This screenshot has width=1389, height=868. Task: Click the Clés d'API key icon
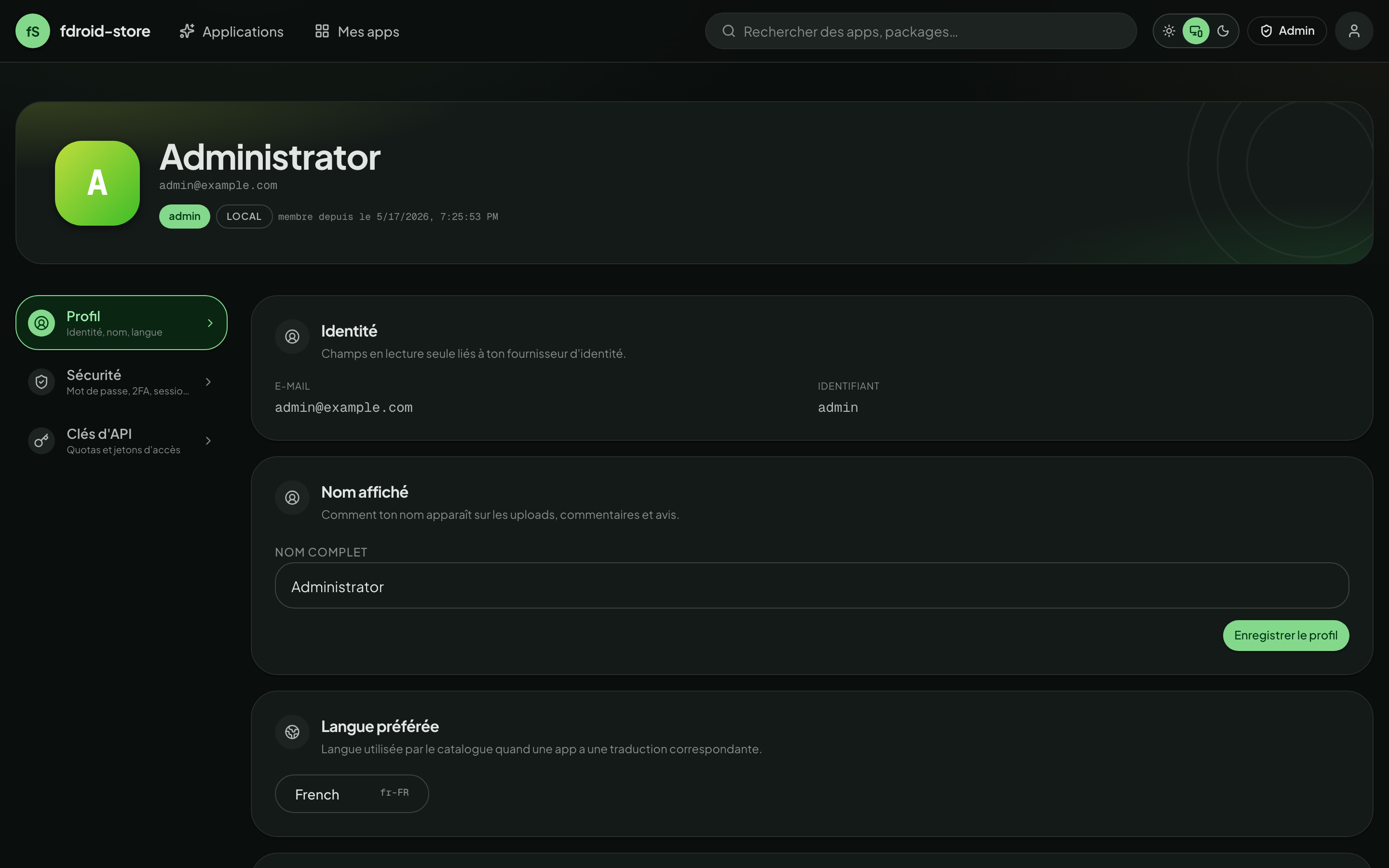pyautogui.click(x=41, y=441)
